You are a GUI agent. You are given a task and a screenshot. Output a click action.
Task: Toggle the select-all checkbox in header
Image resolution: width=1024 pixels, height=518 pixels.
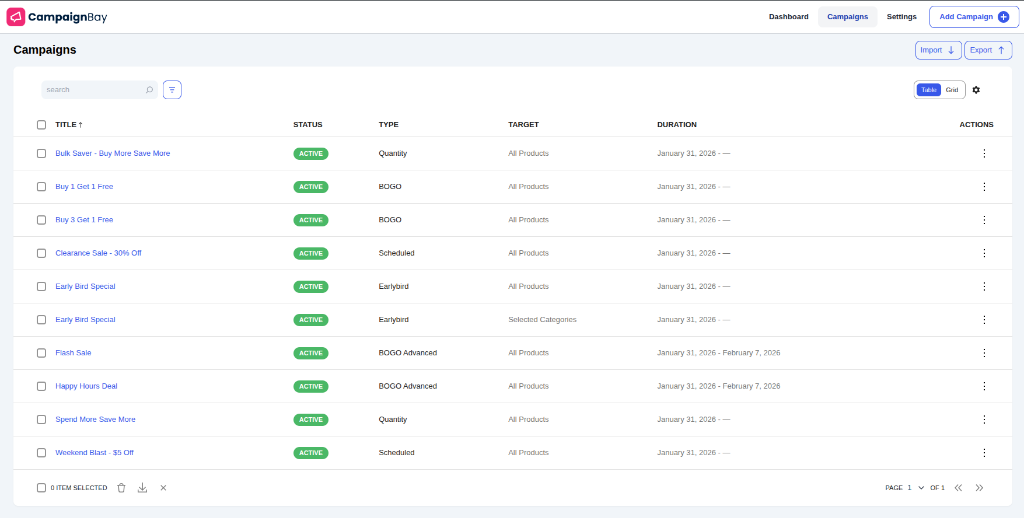[x=41, y=125]
